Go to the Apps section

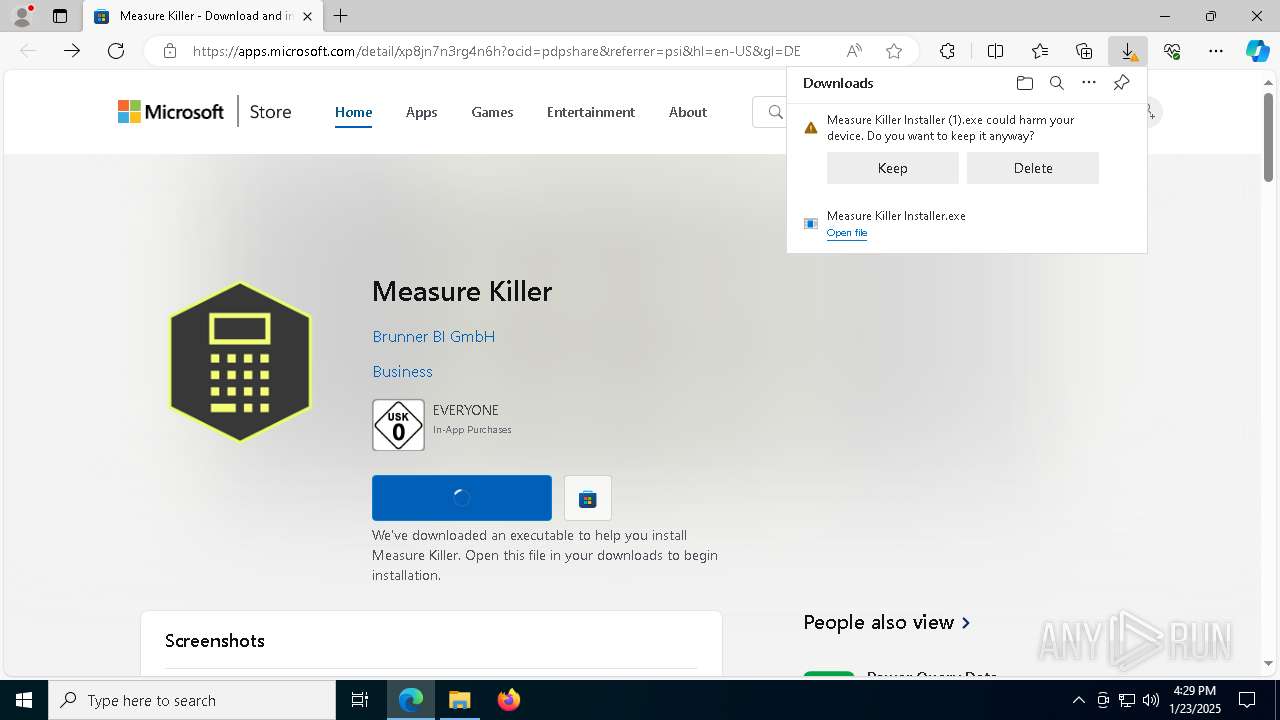421,112
